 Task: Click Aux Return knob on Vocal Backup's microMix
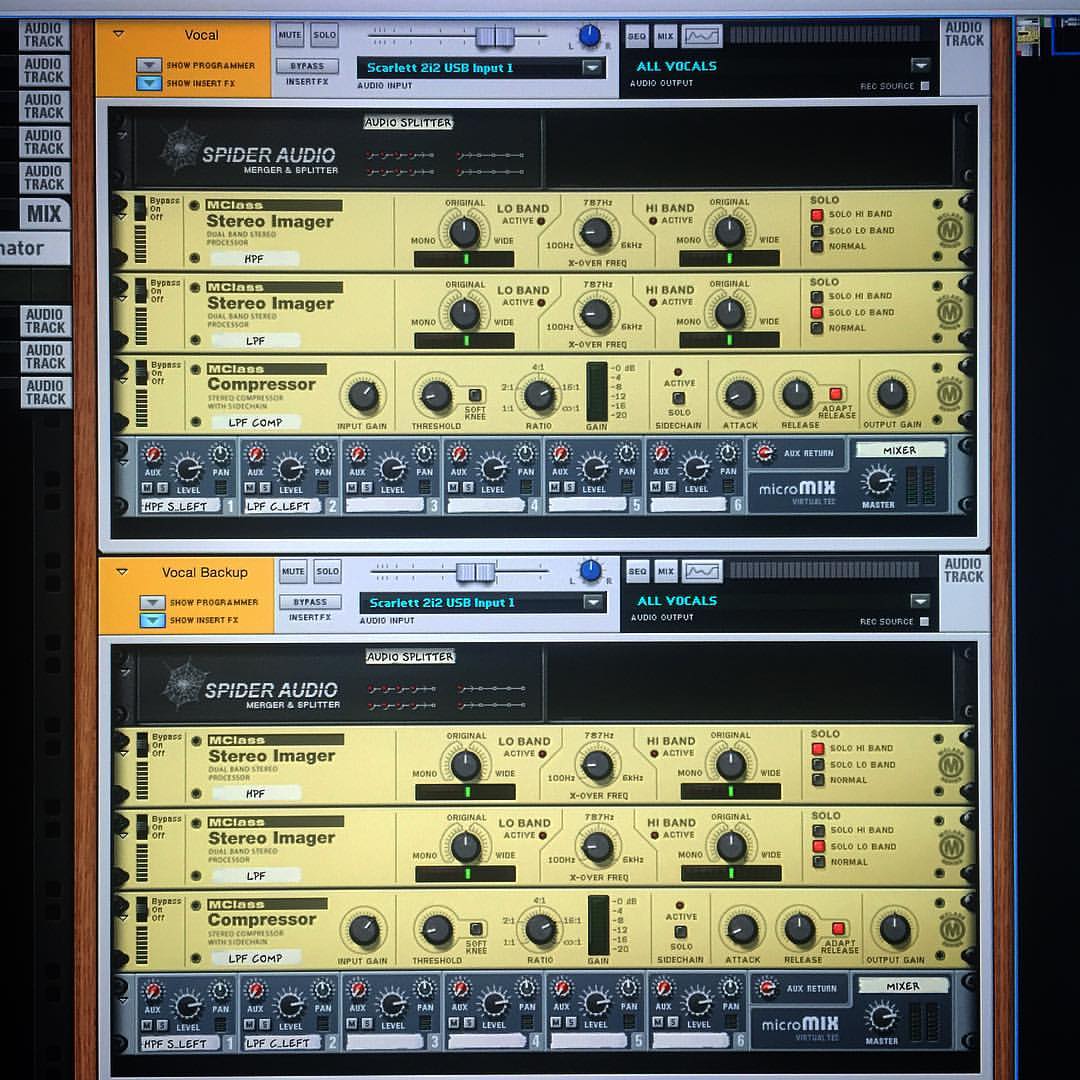pyautogui.click(x=767, y=988)
